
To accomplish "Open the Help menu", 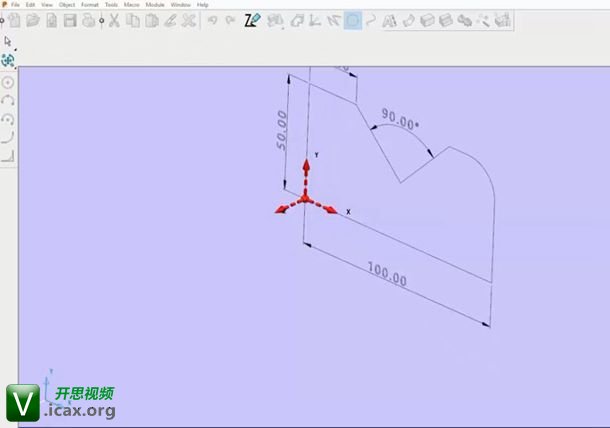I will pos(202,5).
